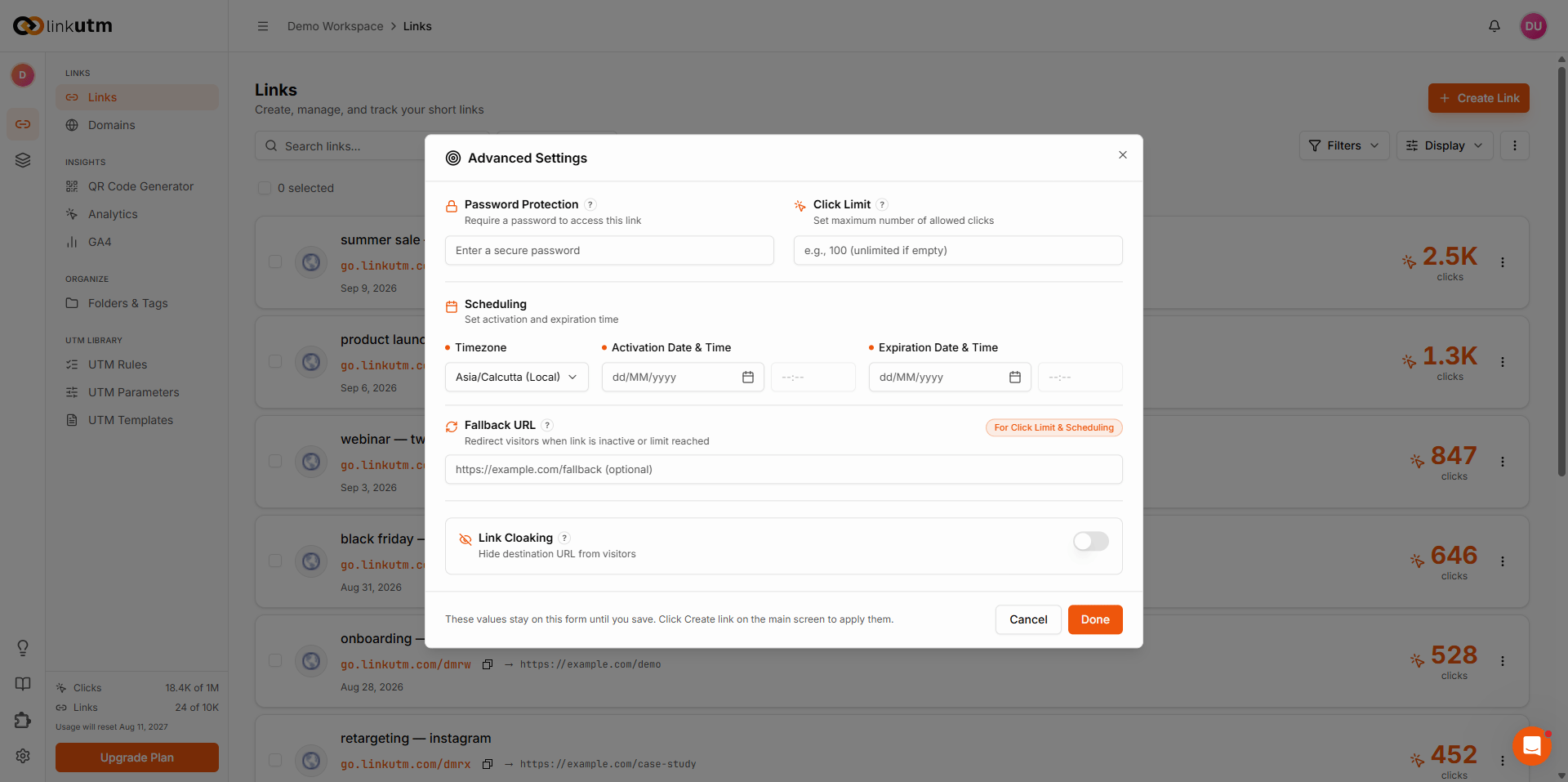Open workspace D avatar in rail
This screenshot has height=782, width=1568.
[23, 75]
